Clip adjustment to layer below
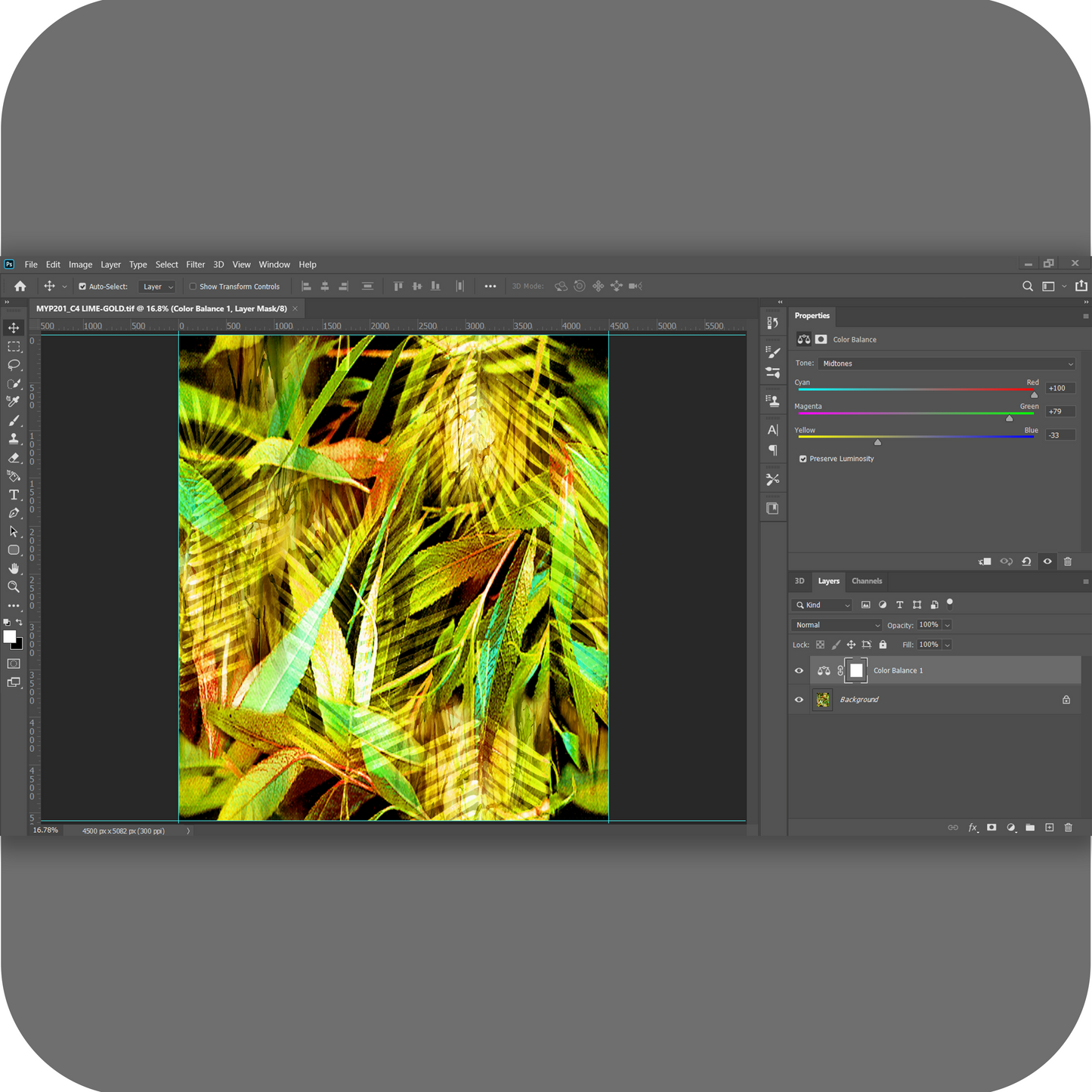1092x1092 pixels. (x=985, y=561)
